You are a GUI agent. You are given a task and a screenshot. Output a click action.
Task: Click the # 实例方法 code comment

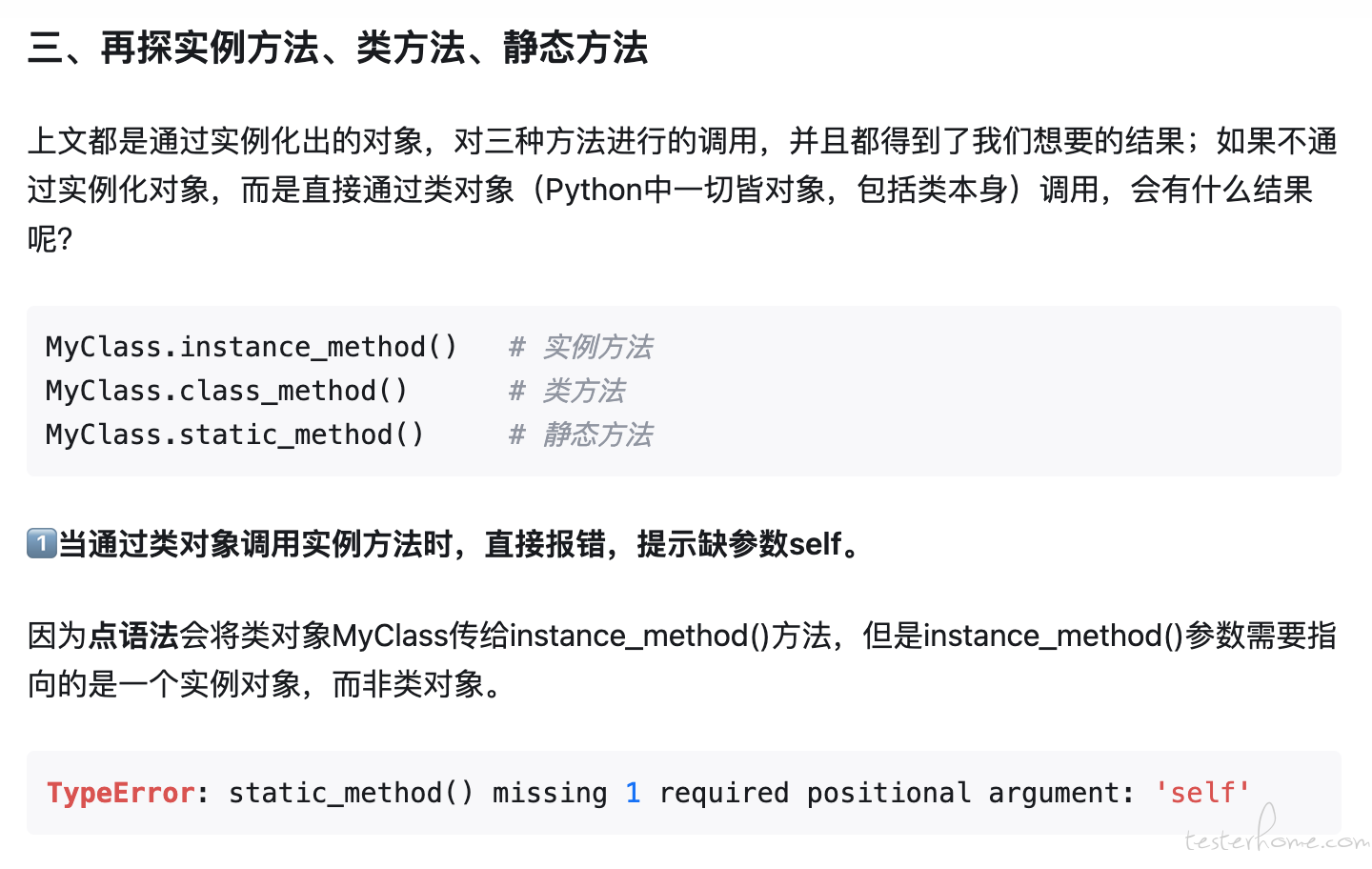580,347
